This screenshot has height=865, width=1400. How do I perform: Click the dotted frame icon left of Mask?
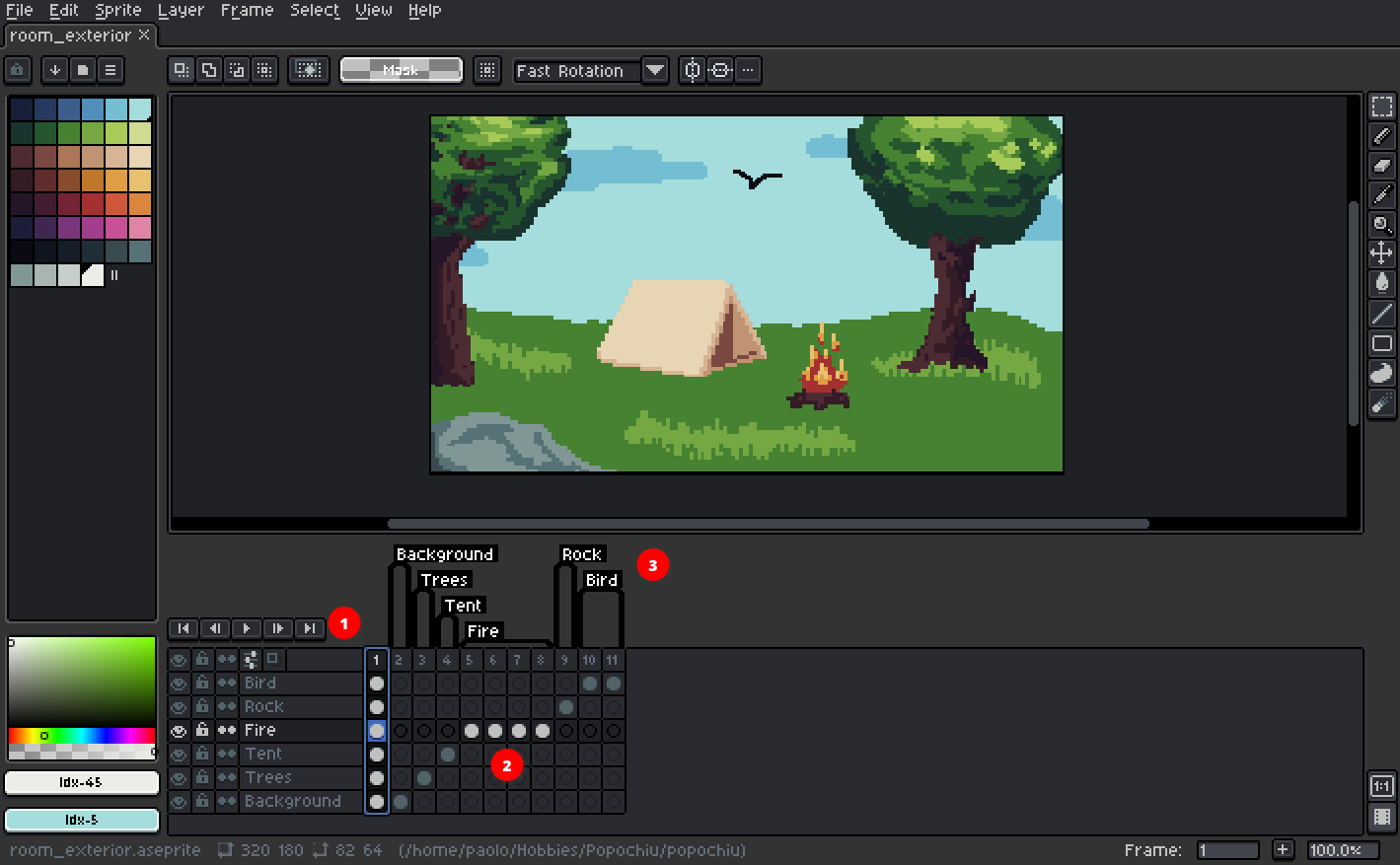[x=310, y=70]
